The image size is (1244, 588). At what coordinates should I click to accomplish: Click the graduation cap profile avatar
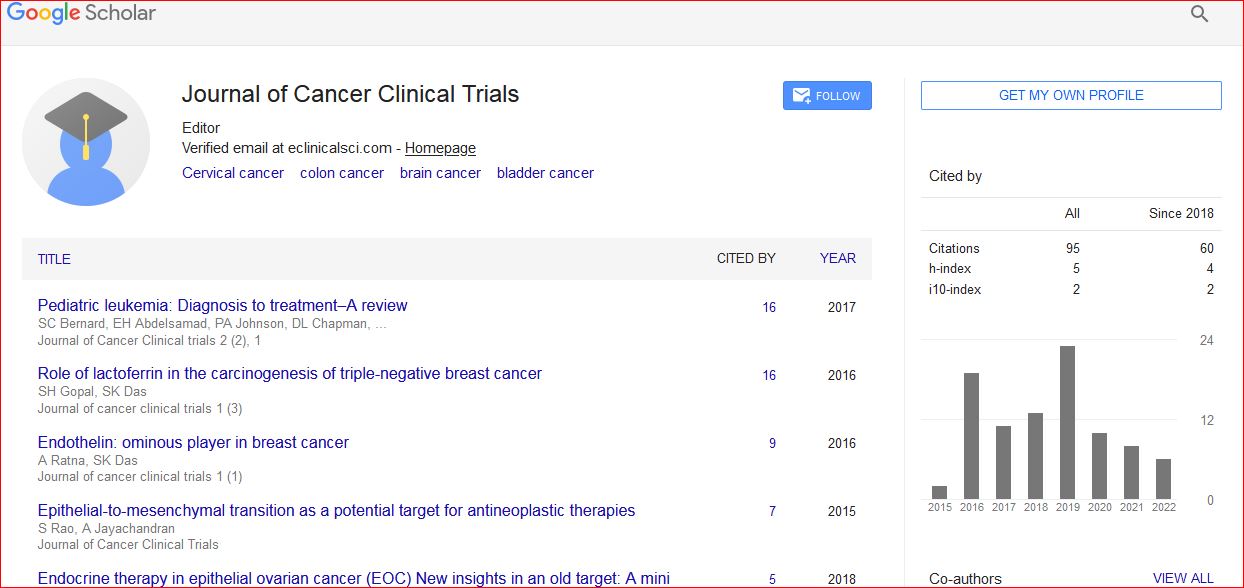(x=86, y=142)
